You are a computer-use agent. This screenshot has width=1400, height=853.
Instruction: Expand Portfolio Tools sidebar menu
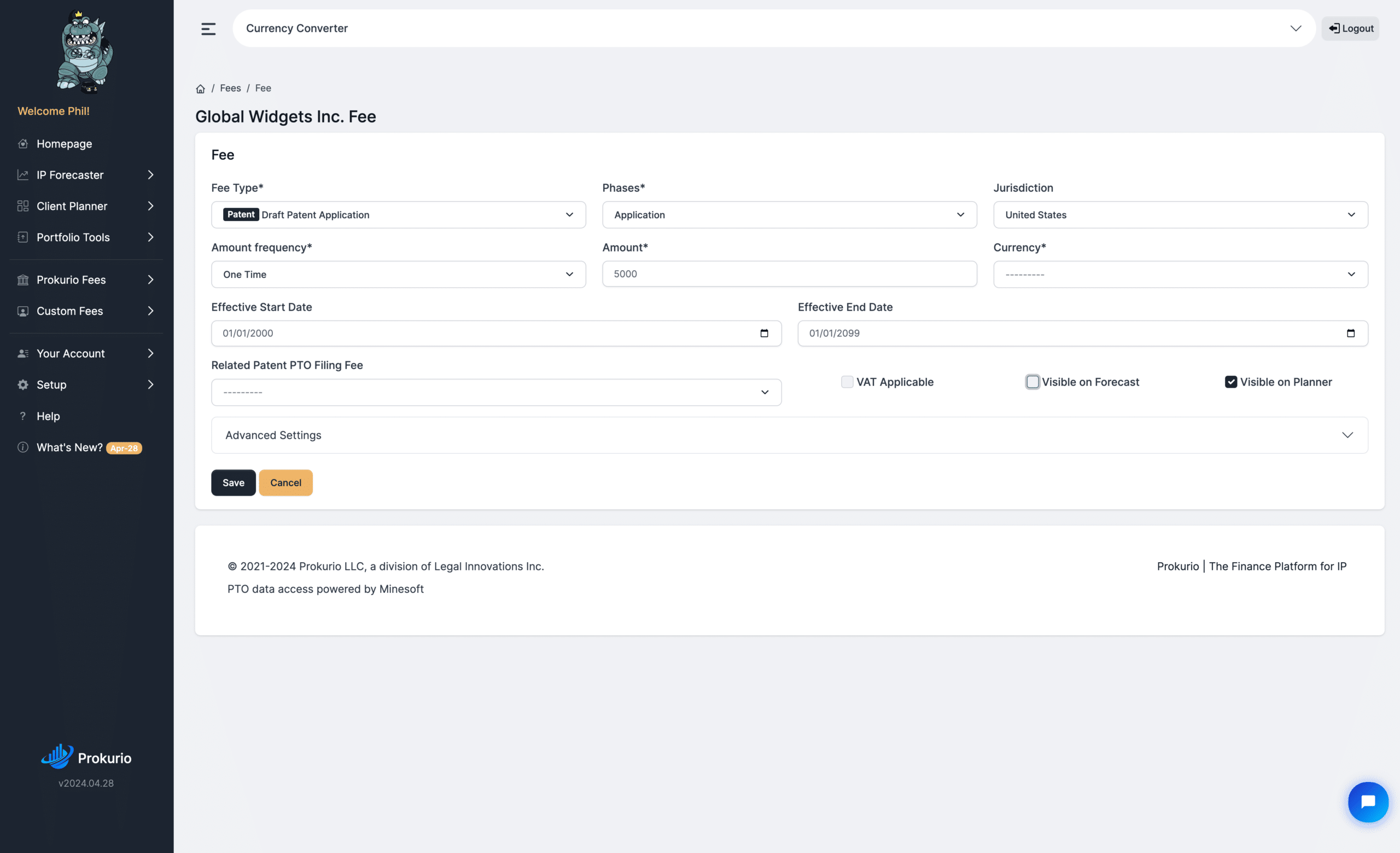tap(86, 237)
